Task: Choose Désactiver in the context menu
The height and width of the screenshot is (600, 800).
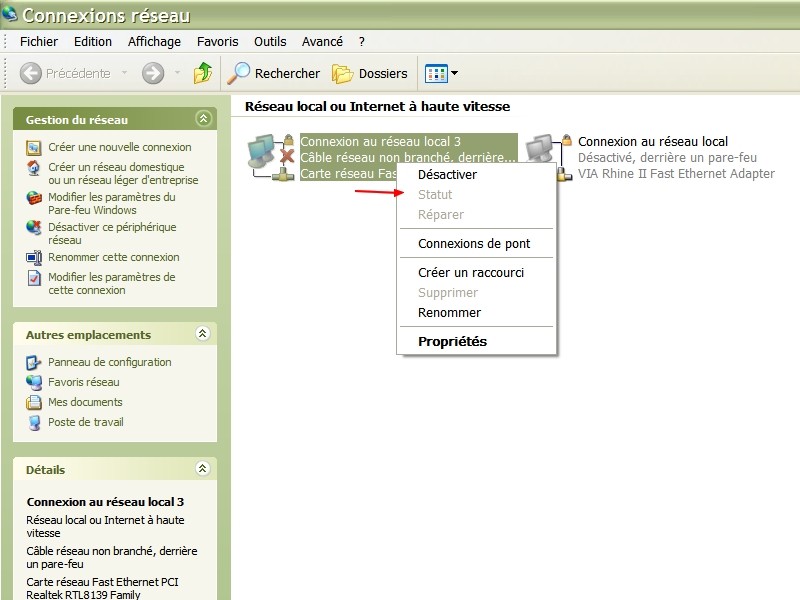Action: click(447, 175)
